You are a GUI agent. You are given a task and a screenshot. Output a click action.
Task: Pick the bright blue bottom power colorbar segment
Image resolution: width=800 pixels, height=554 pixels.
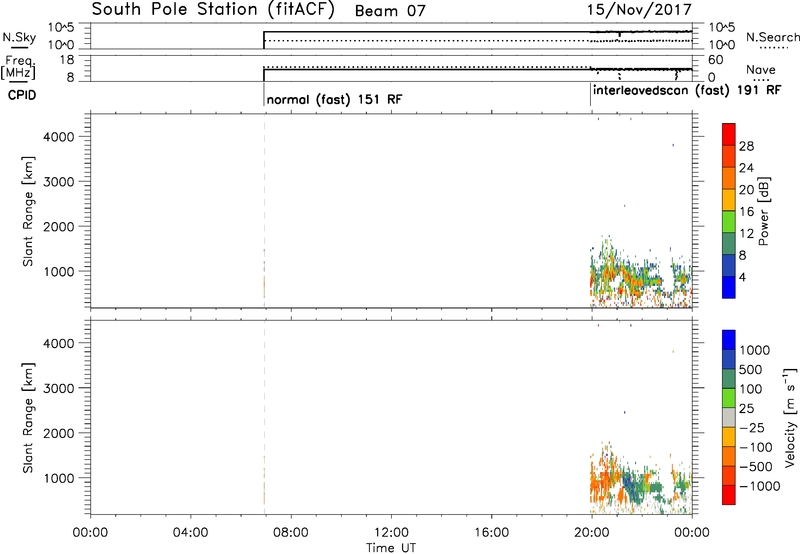pyautogui.click(x=729, y=287)
